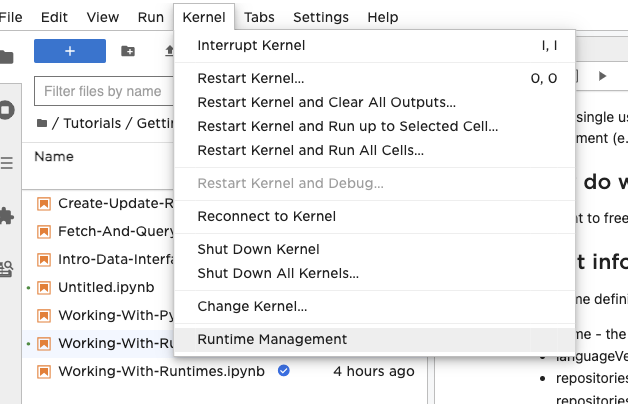Click the Filter files by name field
This screenshot has height=404, width=628.
pyautogui.click(x=103, y=91)
